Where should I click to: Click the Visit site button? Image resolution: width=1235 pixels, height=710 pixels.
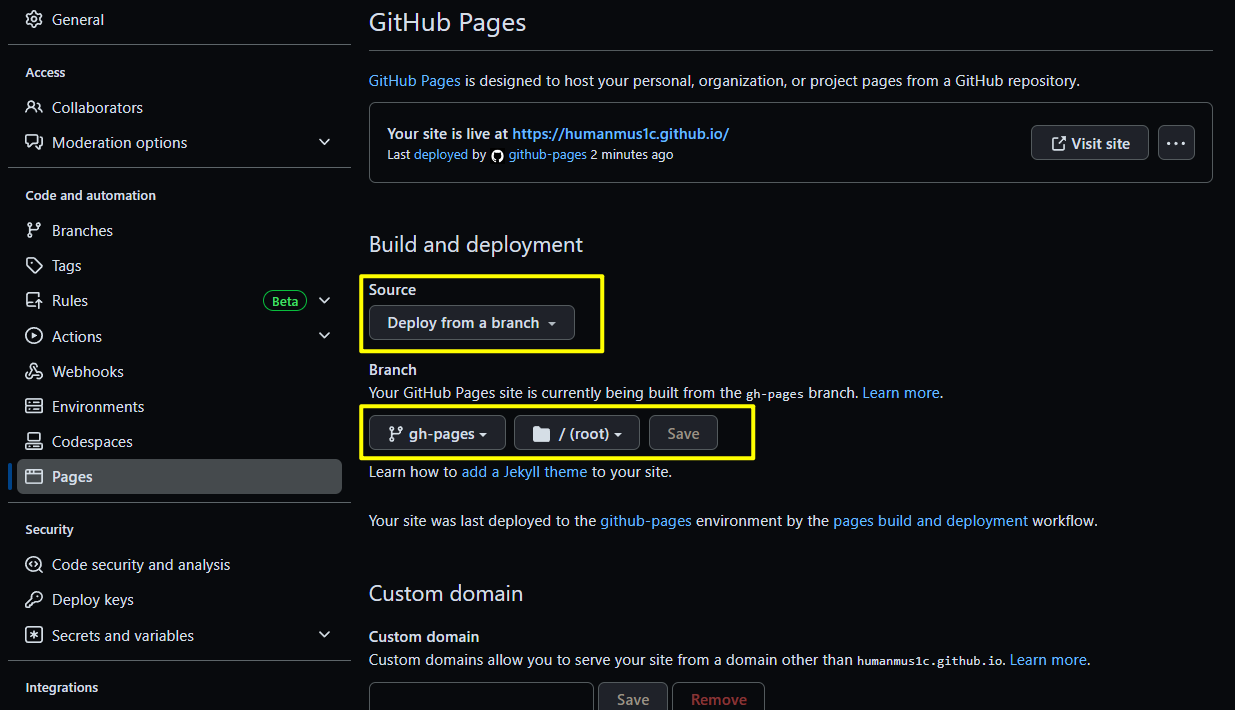1089,143
